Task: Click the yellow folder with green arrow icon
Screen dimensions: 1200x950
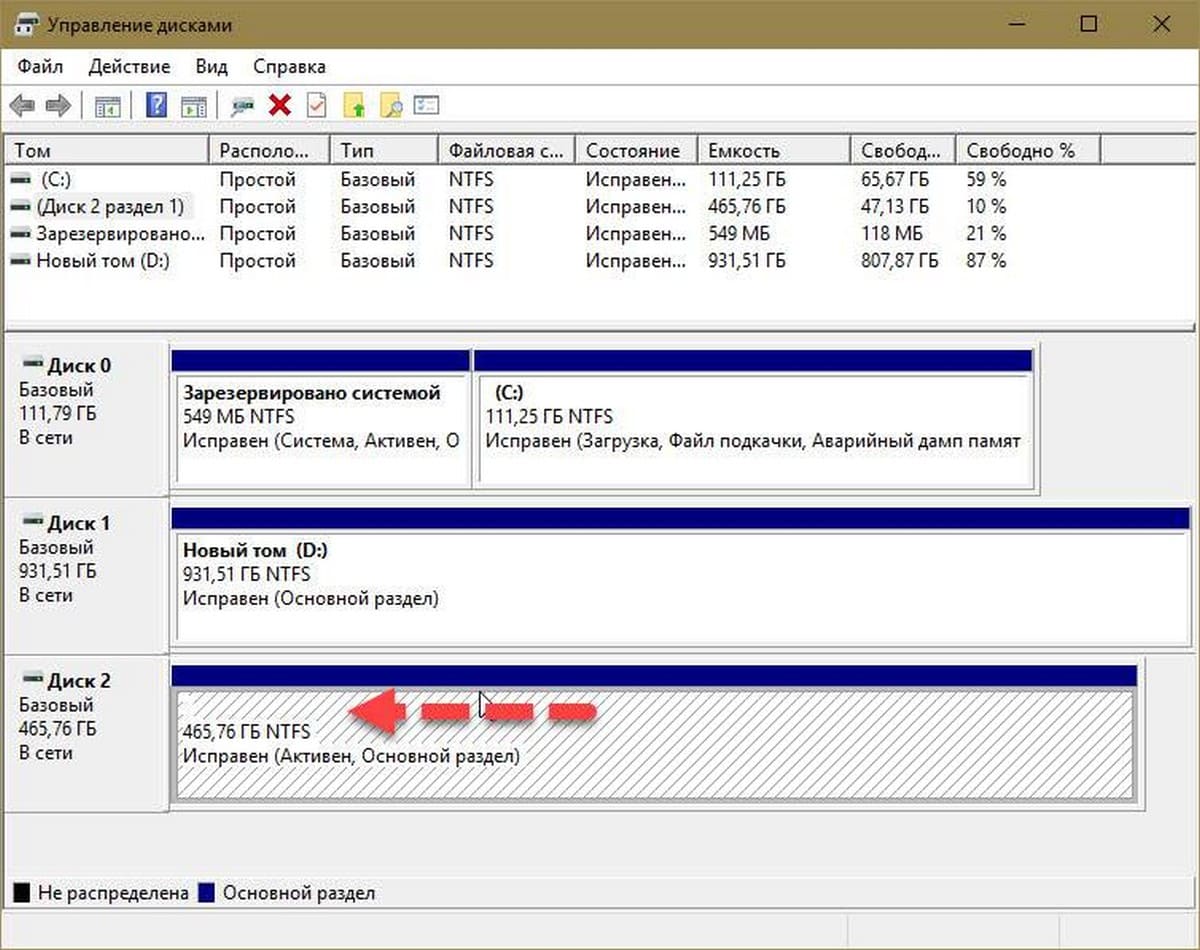Action: (354, 106)
